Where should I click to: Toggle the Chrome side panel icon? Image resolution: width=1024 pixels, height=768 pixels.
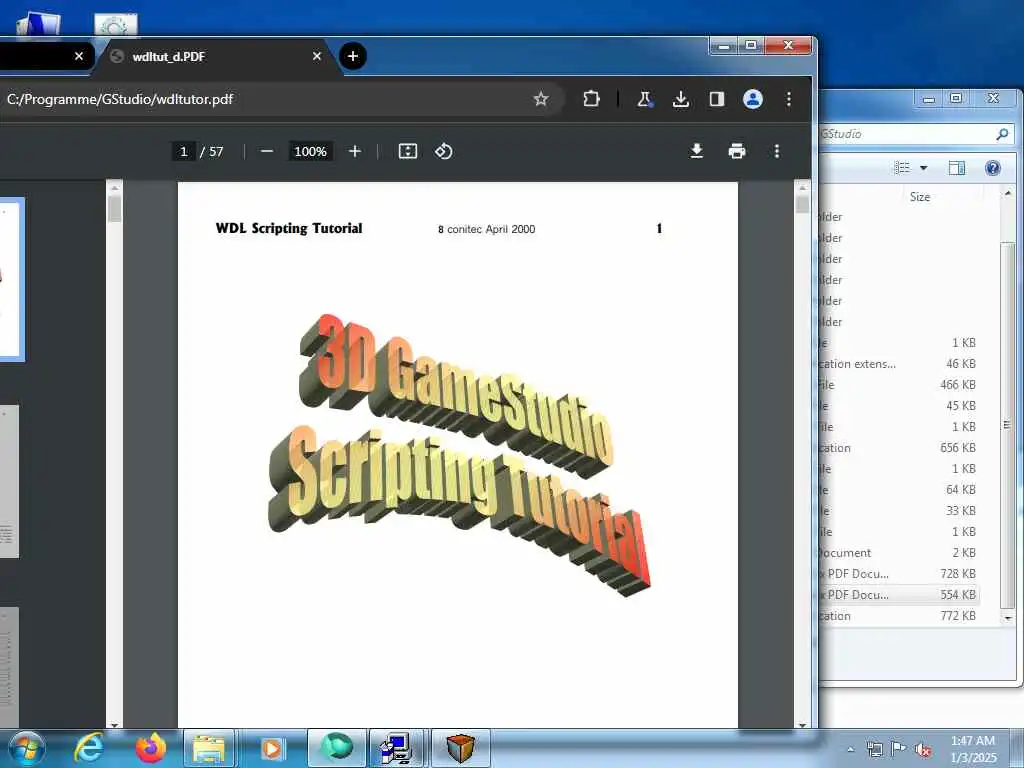(716, 99)
